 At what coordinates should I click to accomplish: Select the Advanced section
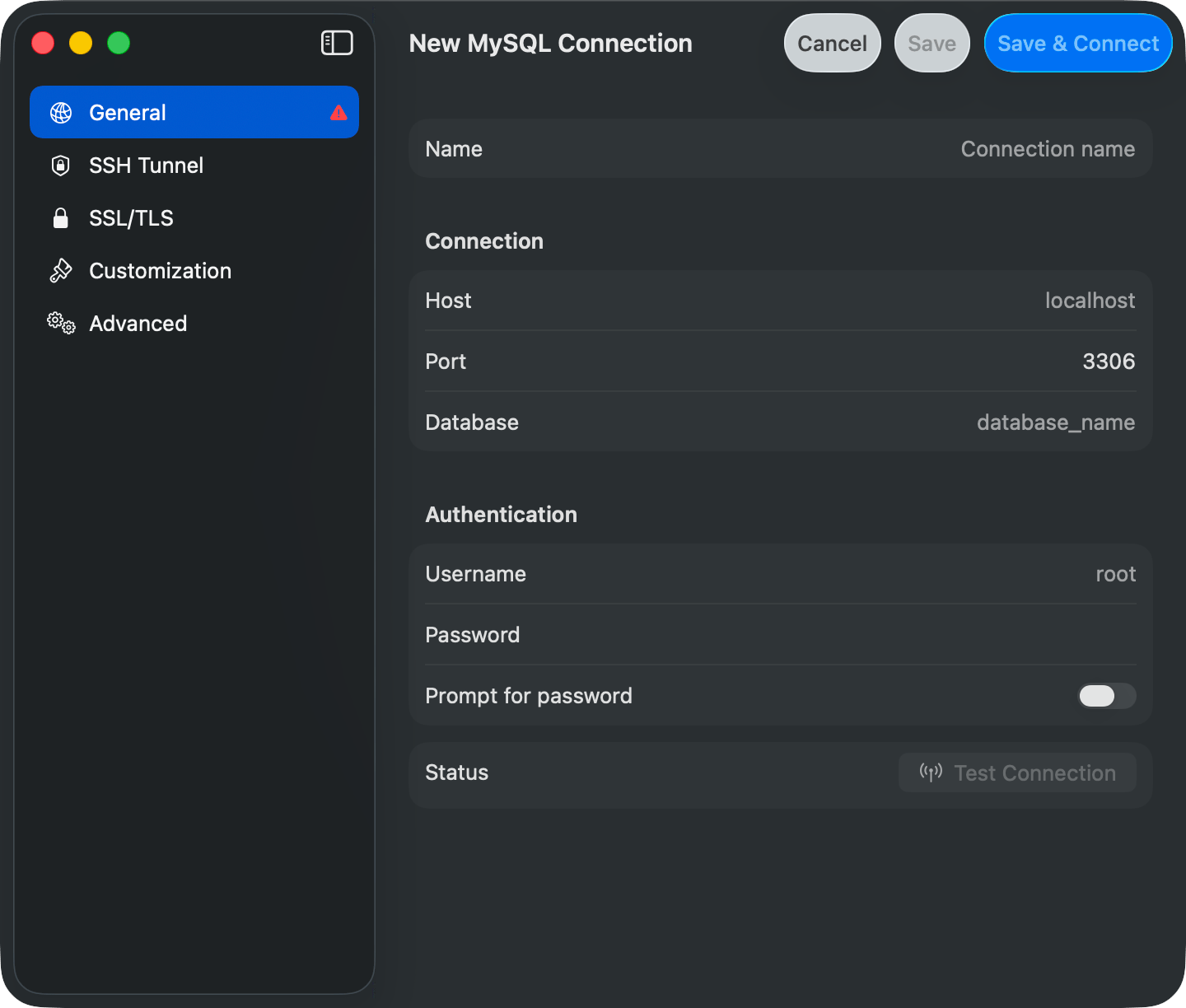[194, 324]
